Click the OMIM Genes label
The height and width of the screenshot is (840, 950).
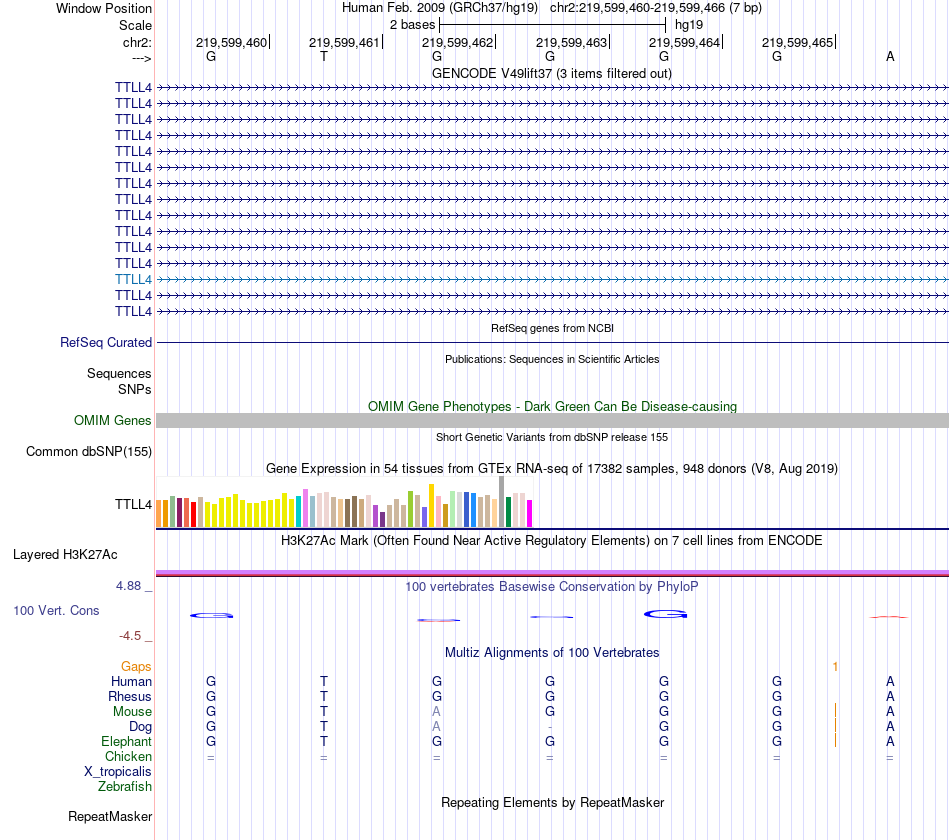(x=113, y=421)
